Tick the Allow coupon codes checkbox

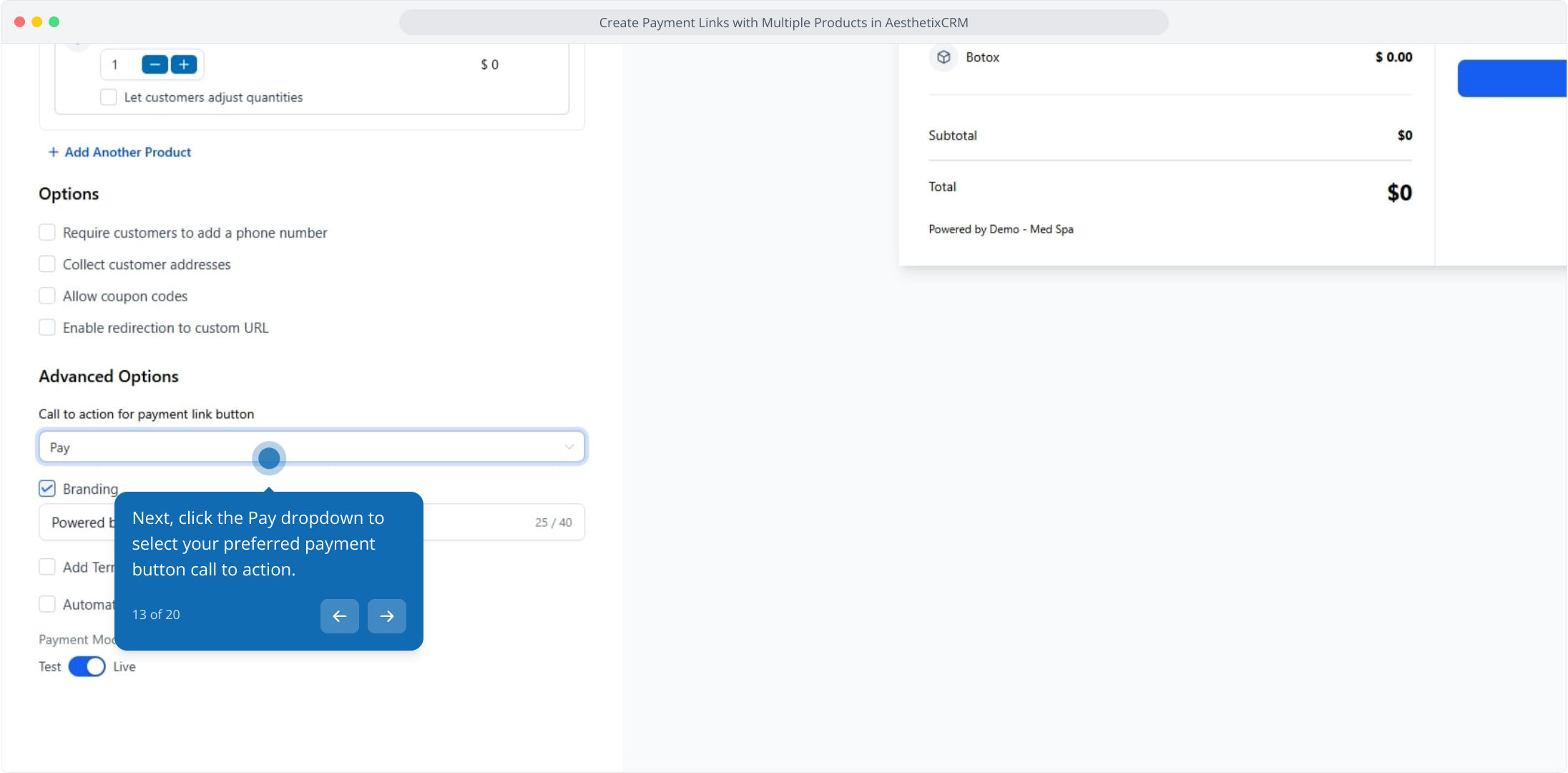click(47, 296)
